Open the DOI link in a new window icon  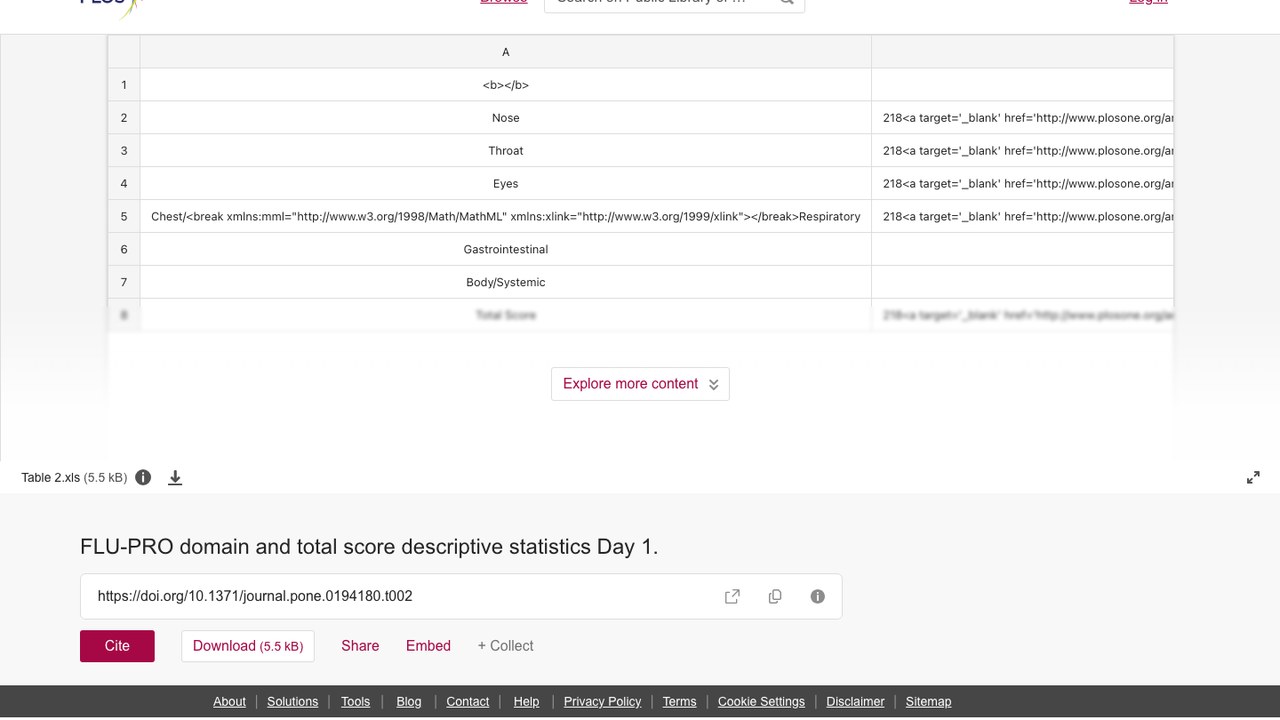pyautogui.click(x=732, y=597)
